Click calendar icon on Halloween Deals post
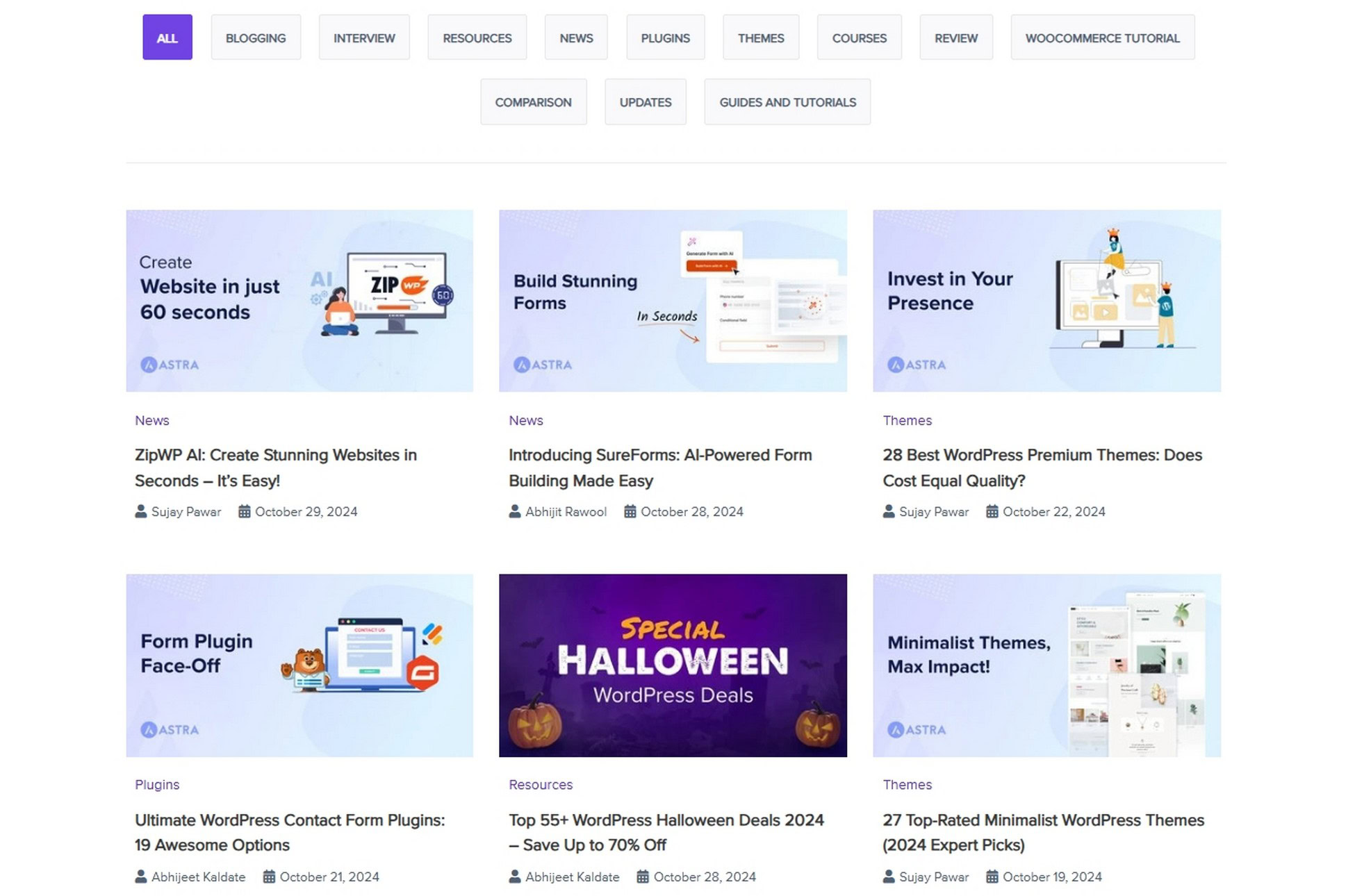This screenshot has width=1355, height=896. coord(643,877)
